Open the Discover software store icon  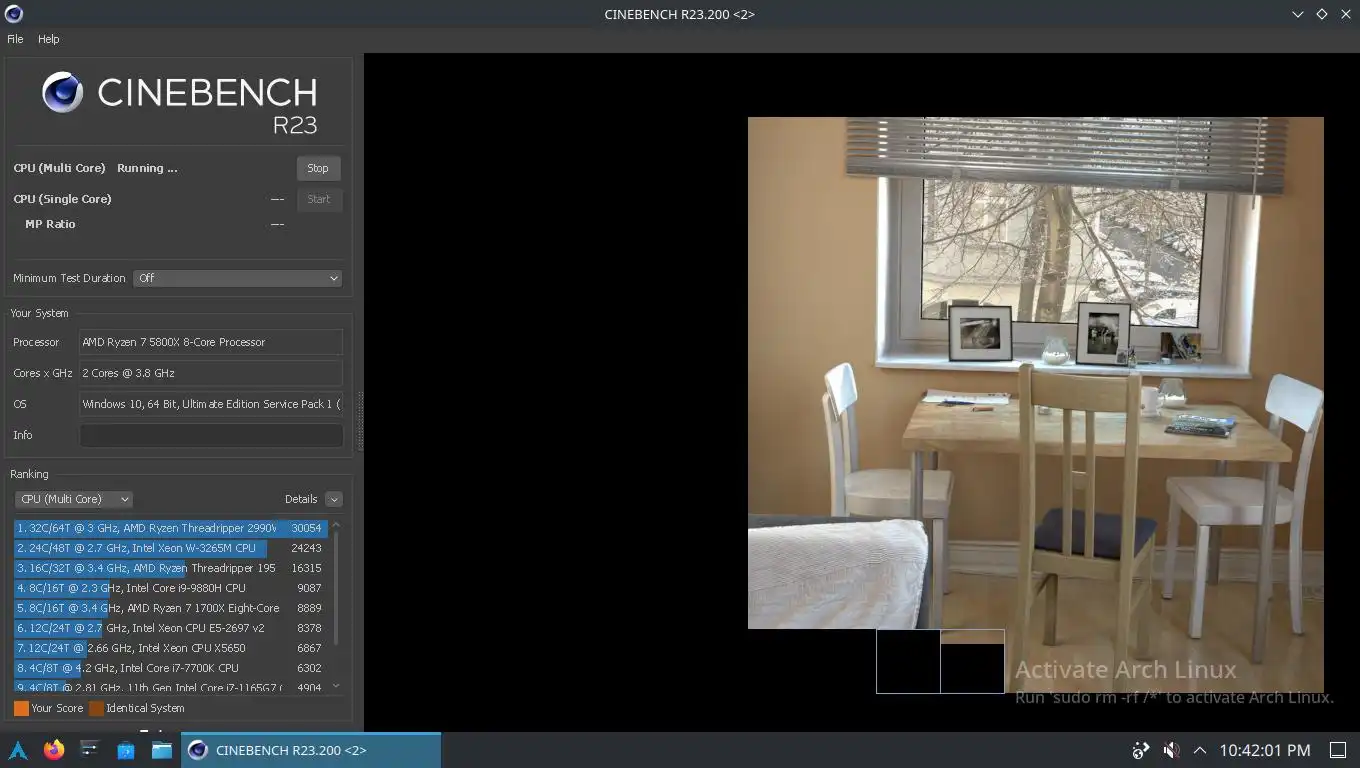126,750
